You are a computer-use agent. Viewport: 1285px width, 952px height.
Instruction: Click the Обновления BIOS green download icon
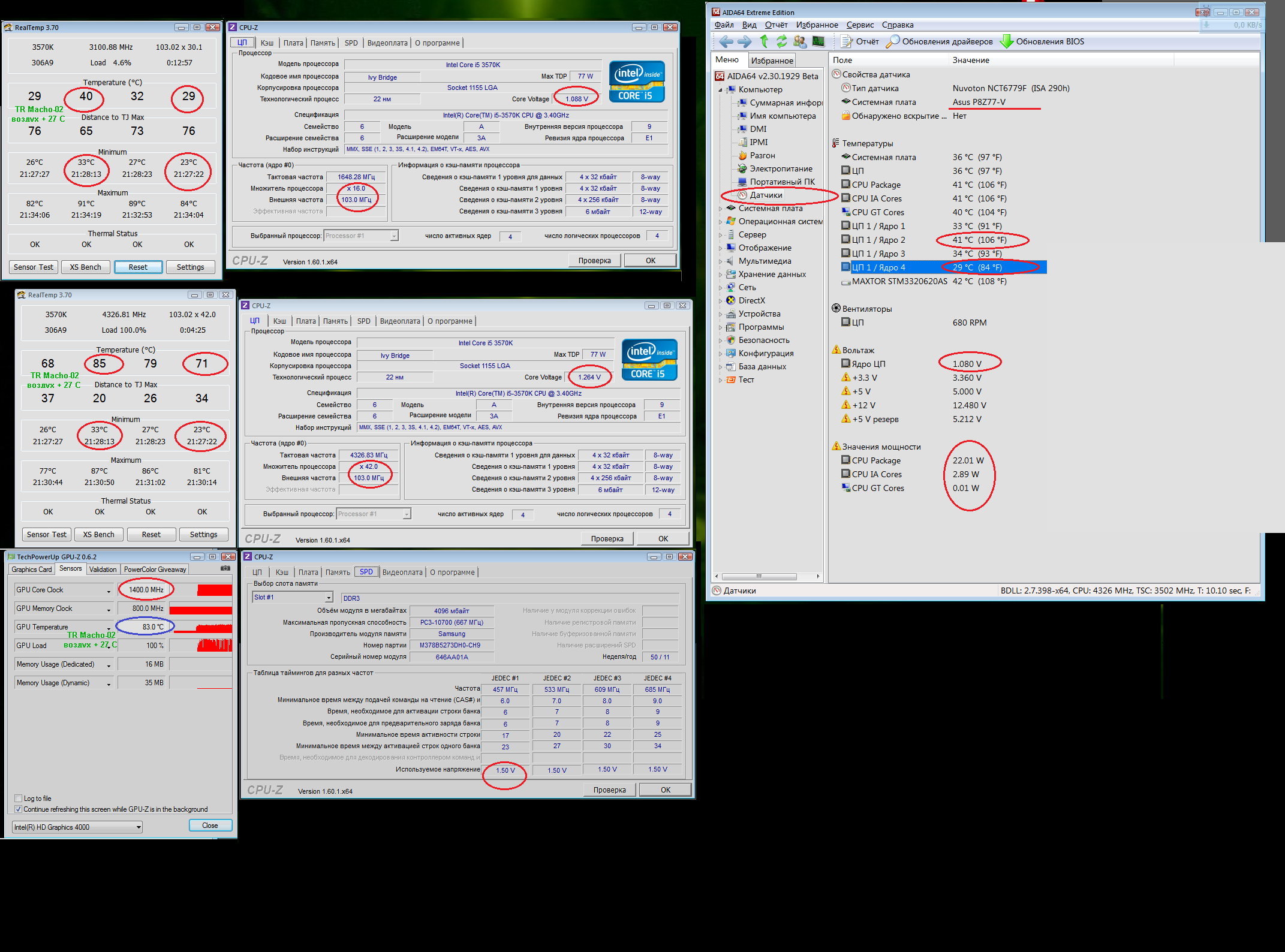point(1007,41)
